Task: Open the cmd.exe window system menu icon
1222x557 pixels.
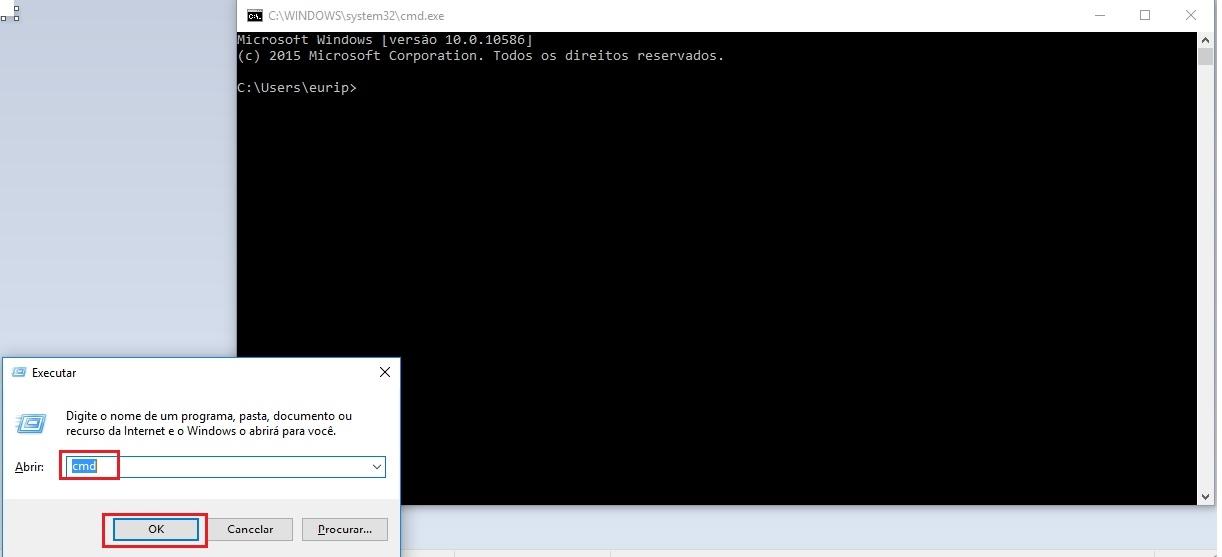Action: click(x=254, y=15)
